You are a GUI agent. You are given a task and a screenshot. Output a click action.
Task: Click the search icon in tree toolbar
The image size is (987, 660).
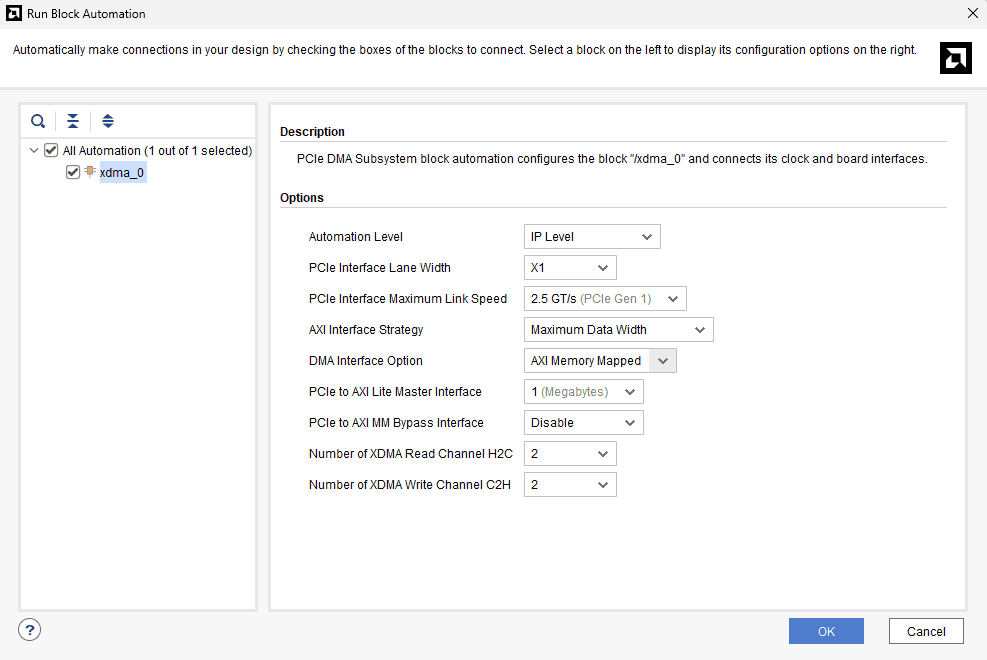pos(38,121)
